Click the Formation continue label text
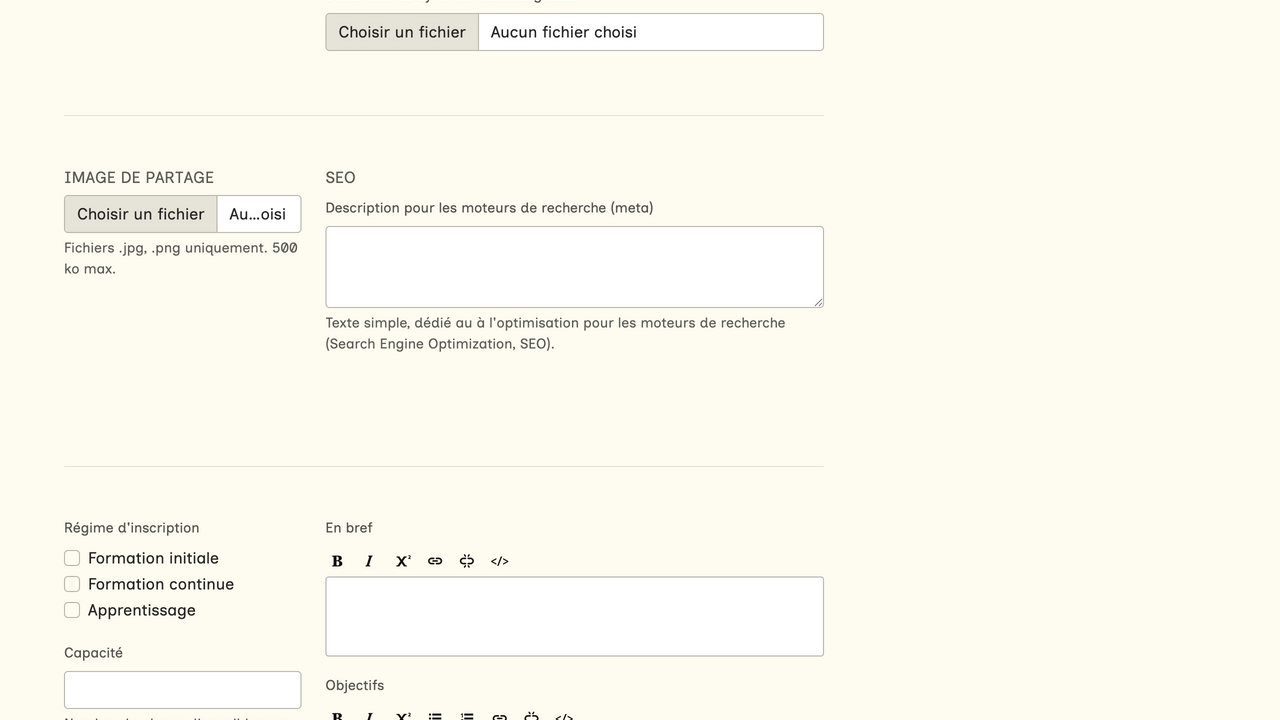Screen dimensions: 1280x720 [x=161, y=584]
